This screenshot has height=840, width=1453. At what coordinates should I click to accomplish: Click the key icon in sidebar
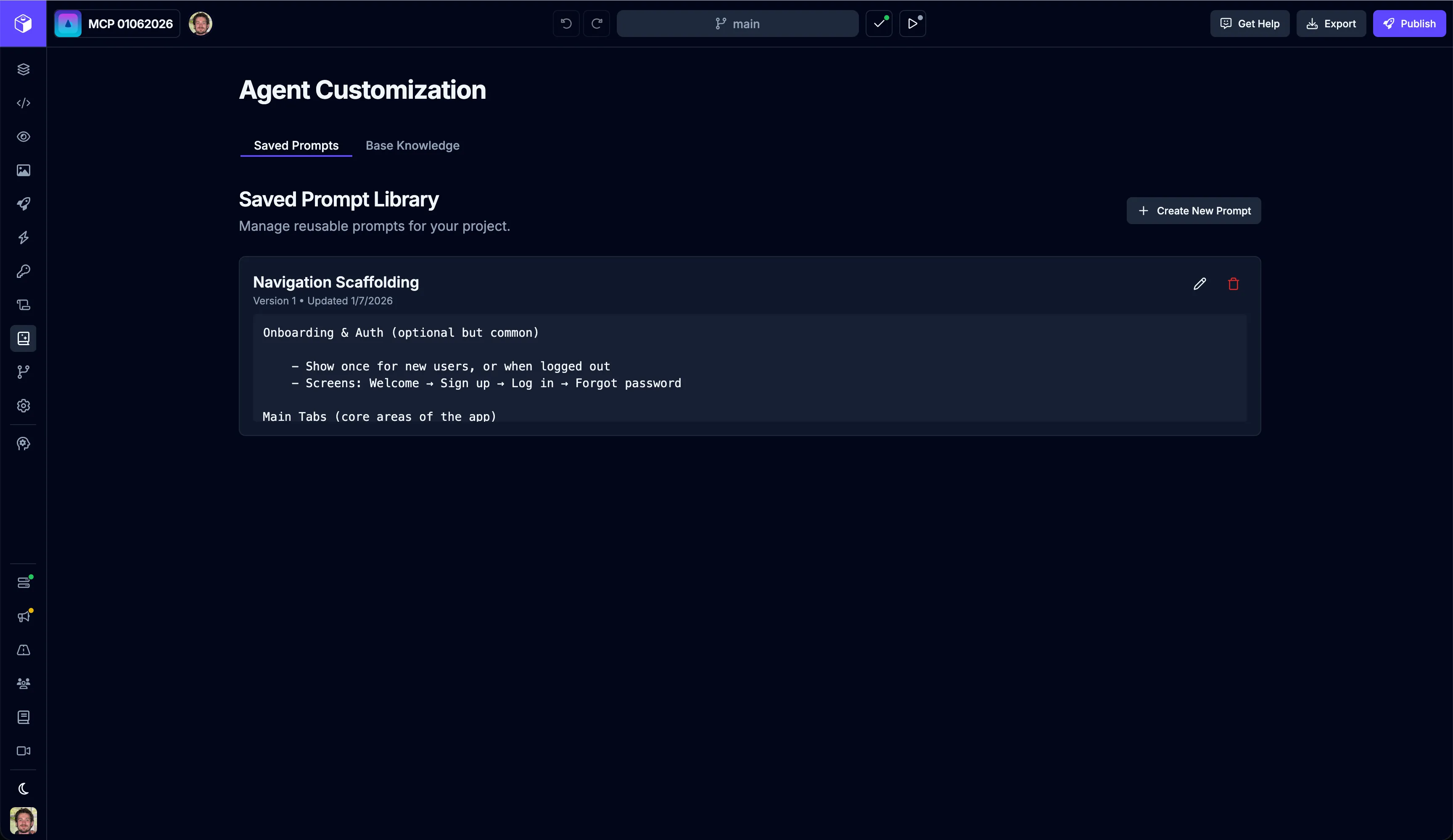tap(23, 271)
